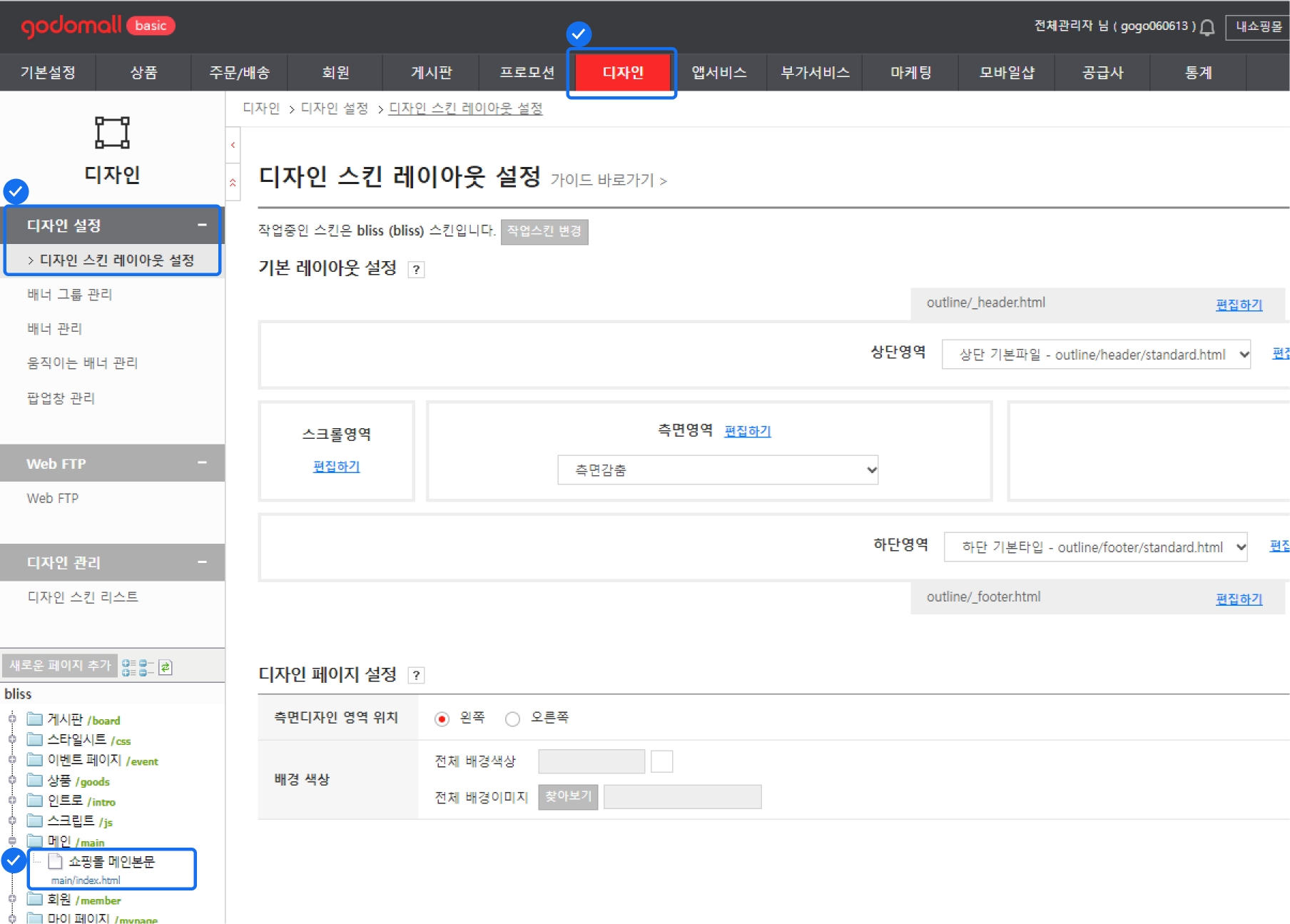Click the collapse all tree icon
1290x924 pixels.
click(x=146, y=667)
